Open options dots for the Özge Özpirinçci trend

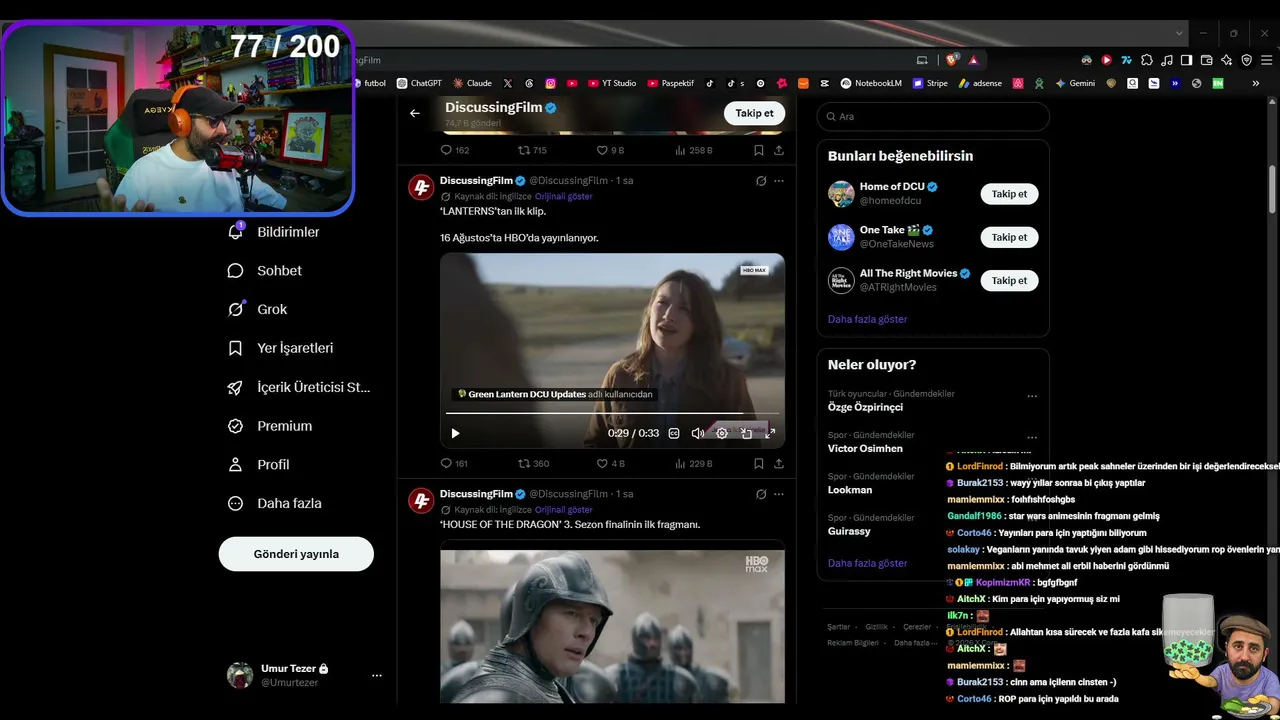(1032, 396)
